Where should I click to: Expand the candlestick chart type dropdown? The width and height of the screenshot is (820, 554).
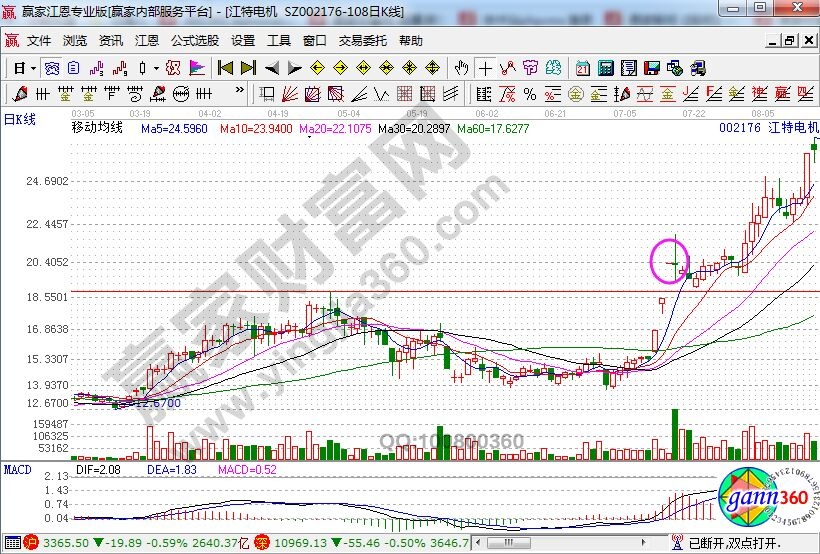(155, 68)
